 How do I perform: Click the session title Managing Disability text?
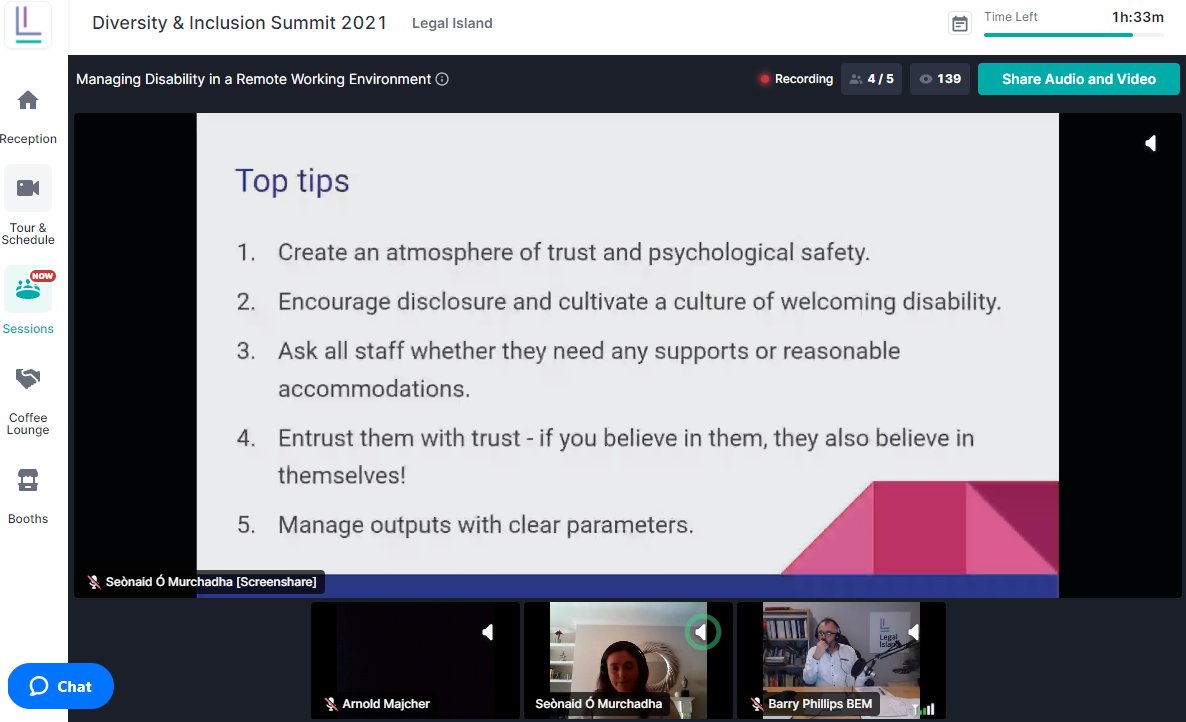tap(253, 79)
